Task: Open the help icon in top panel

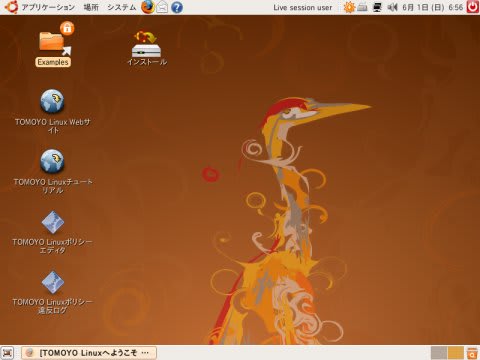Action: (177, 7)
